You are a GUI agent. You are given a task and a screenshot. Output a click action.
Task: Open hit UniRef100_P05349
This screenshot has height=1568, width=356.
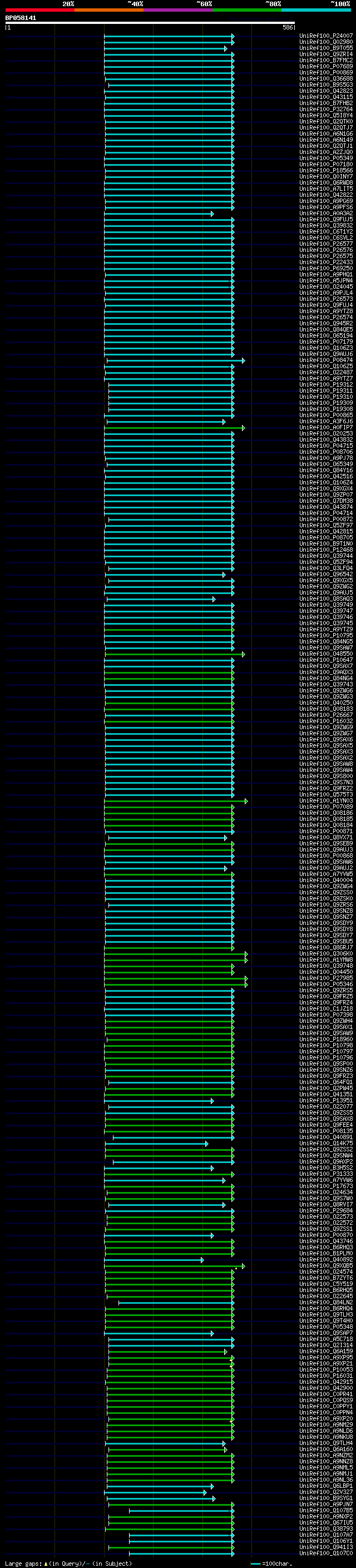coord(326,159)
